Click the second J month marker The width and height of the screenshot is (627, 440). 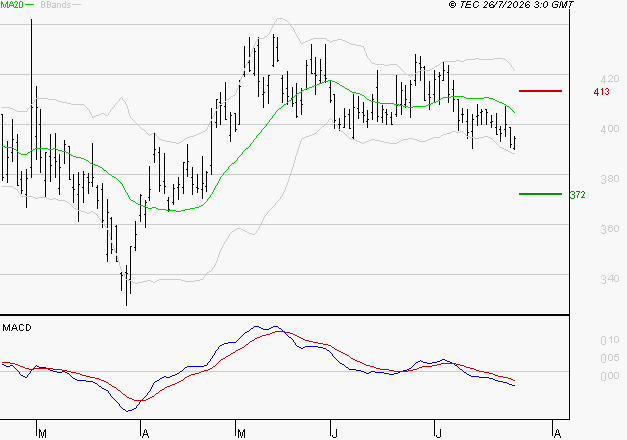click(439, 434)
